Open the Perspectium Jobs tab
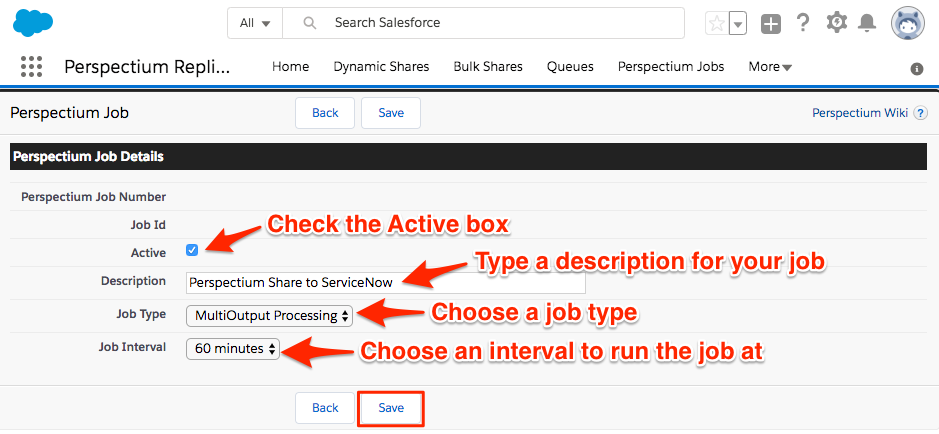This screenshot has width=939, height=434. pos(671,66)
